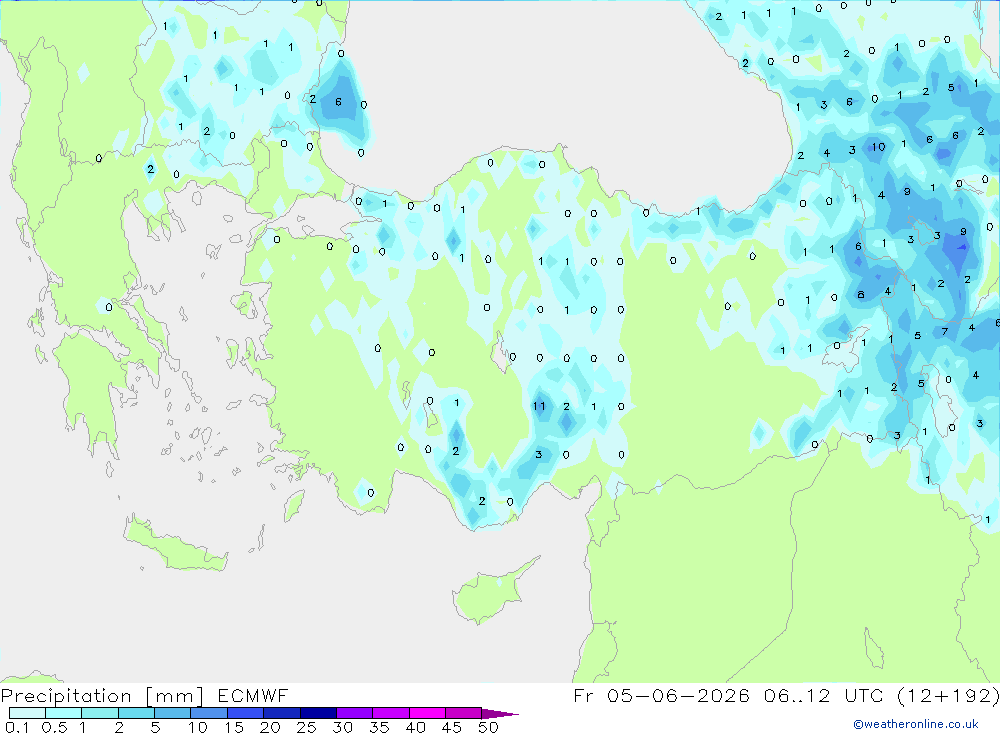Click the '10' precipitation value near the Caucasus
Screen dimensions: 1000x733
point(879,147)
